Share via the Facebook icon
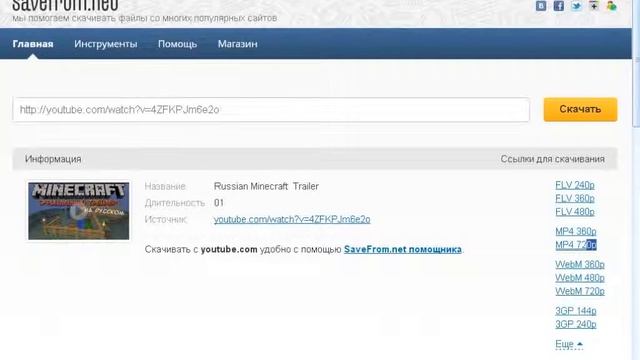Image resolution: width=640 pixels, height=360 pixels. pos(558,6)
